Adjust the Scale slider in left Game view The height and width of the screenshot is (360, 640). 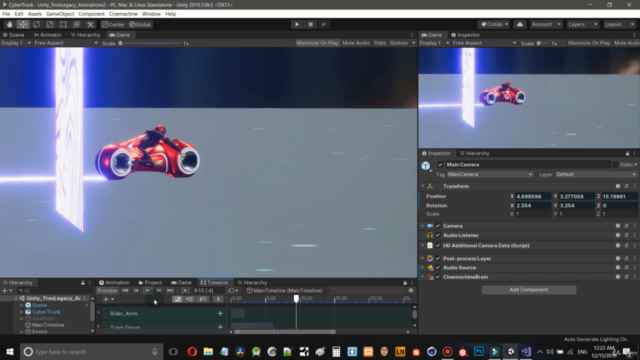tap(150, 43)
